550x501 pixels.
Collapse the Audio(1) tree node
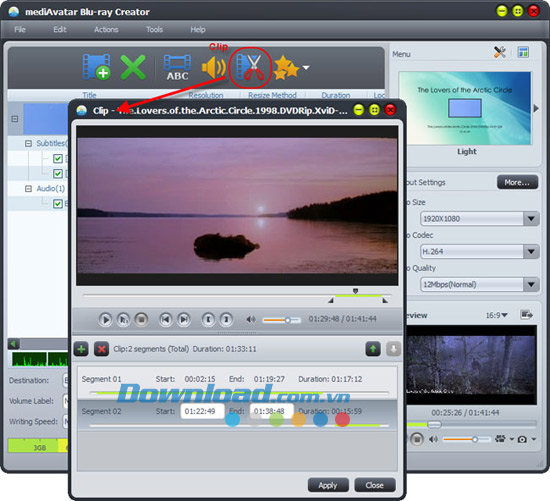(x=28, y=189)
